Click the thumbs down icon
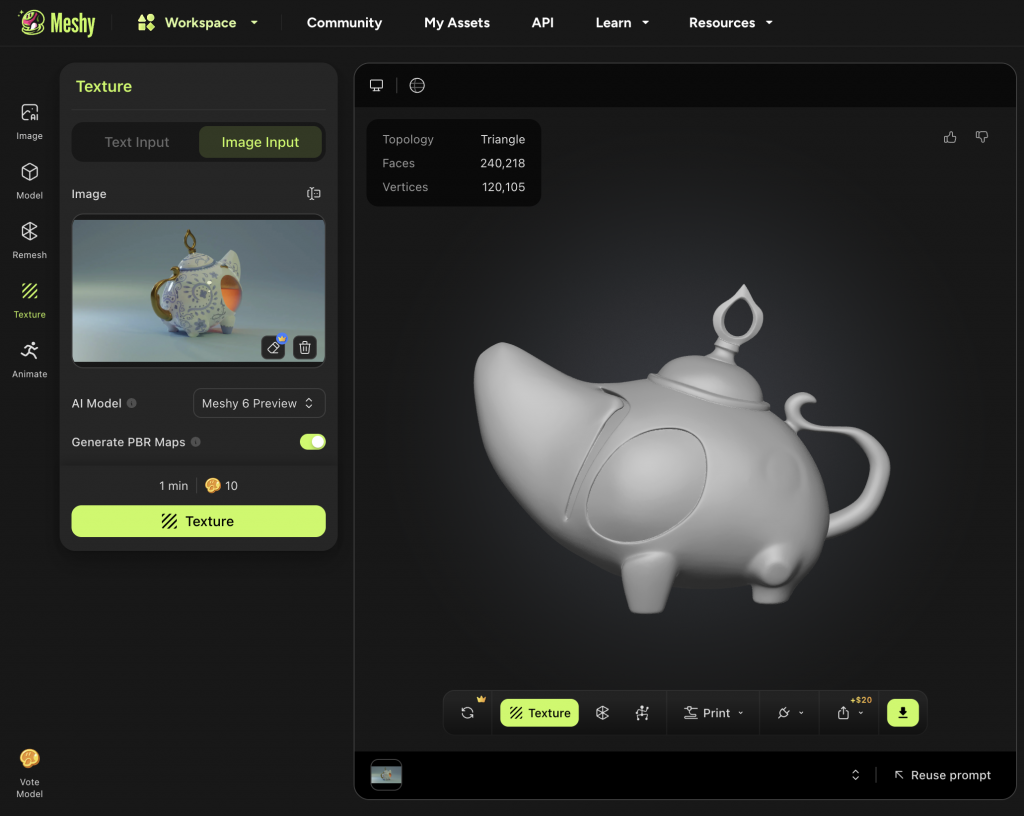This screenshot has width=1024, height=816. pyautogui.click(x=981, y=137)
